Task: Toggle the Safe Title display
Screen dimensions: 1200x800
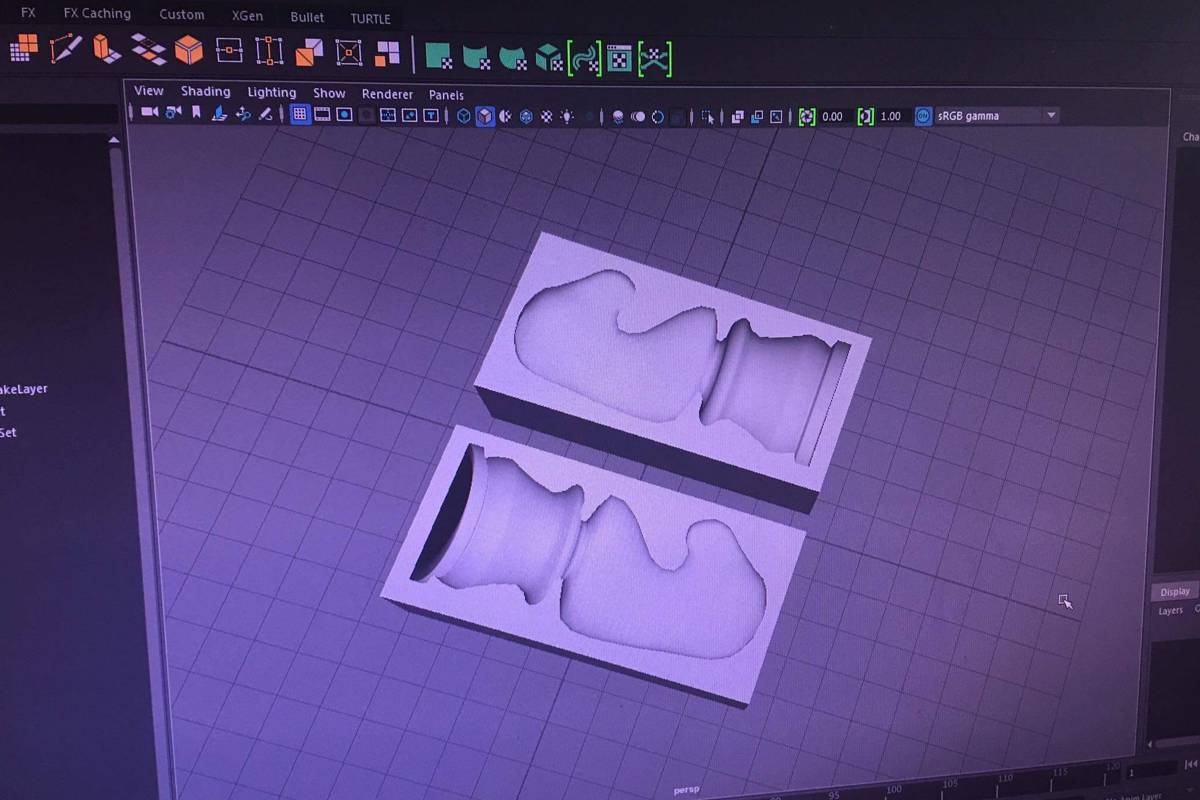Action: click(x=430, y=115)
